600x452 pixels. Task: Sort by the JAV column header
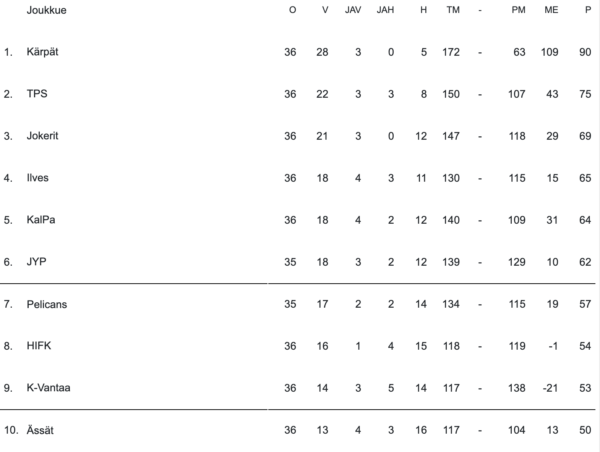(x=352, y=10)
